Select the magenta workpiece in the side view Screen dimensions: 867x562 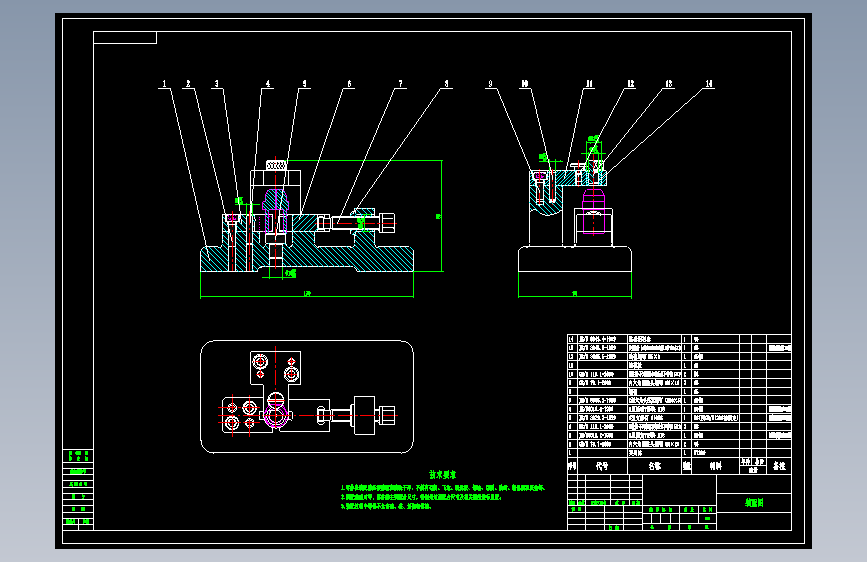pyautogui.click(x=594, y=212)
